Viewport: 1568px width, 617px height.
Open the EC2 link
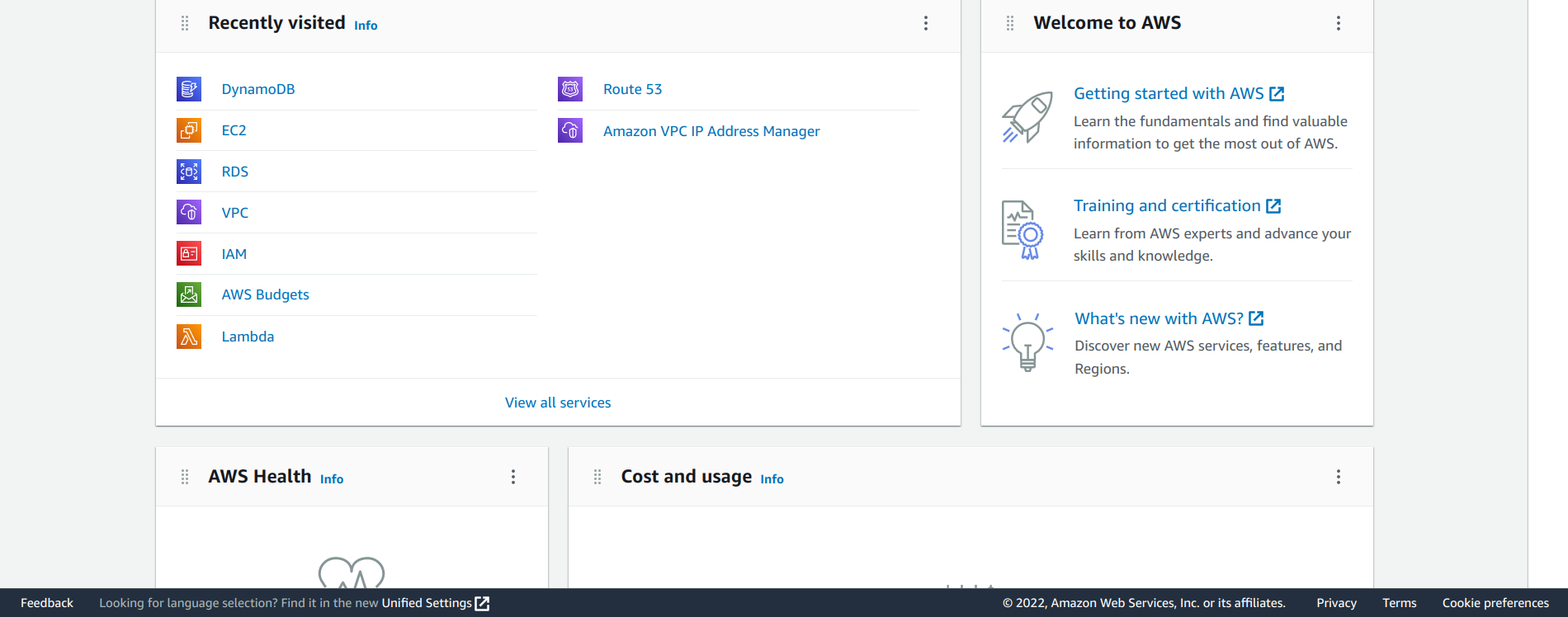click(234, 130)
